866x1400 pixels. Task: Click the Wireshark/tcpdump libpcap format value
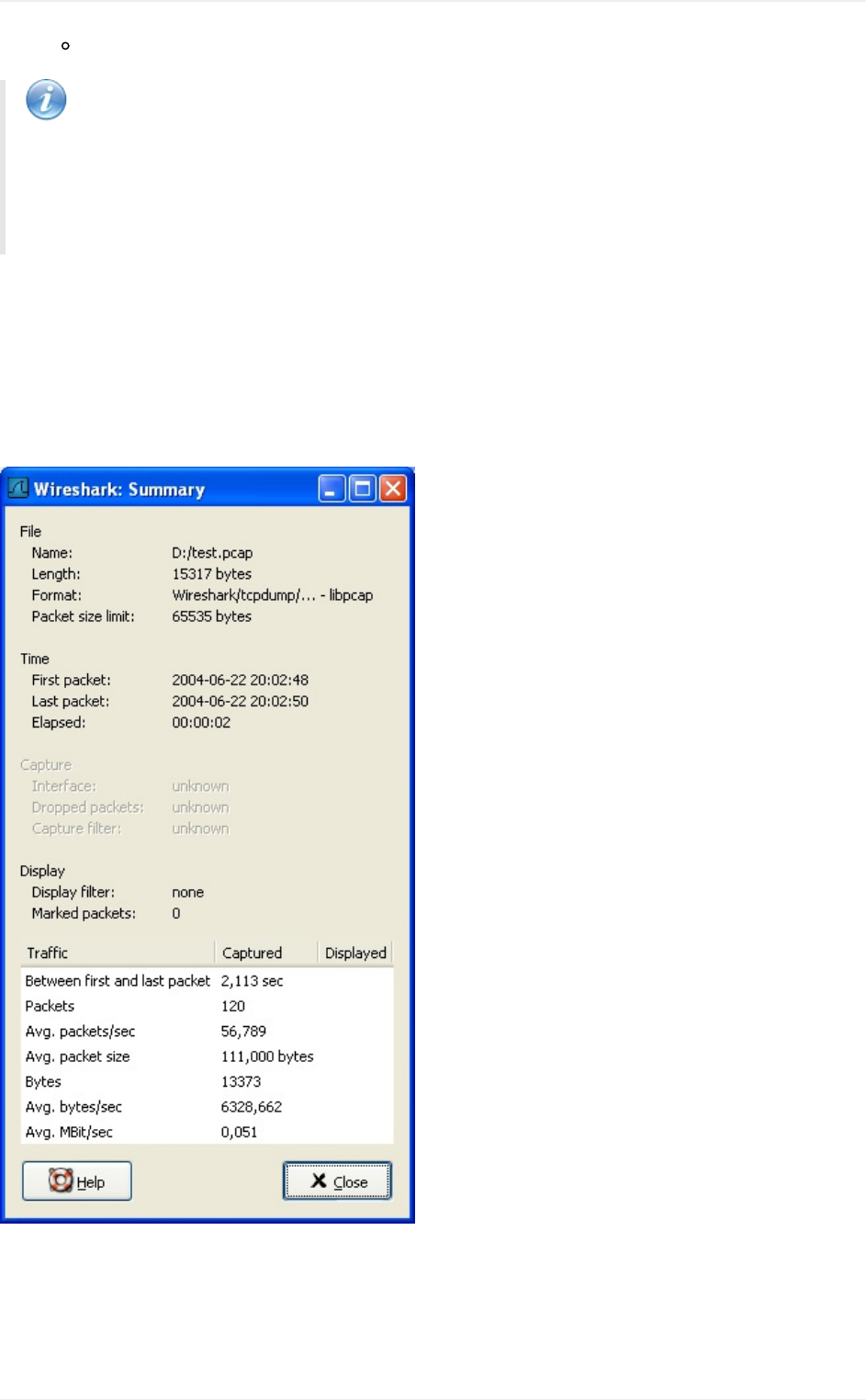click(x=273, y=595)
